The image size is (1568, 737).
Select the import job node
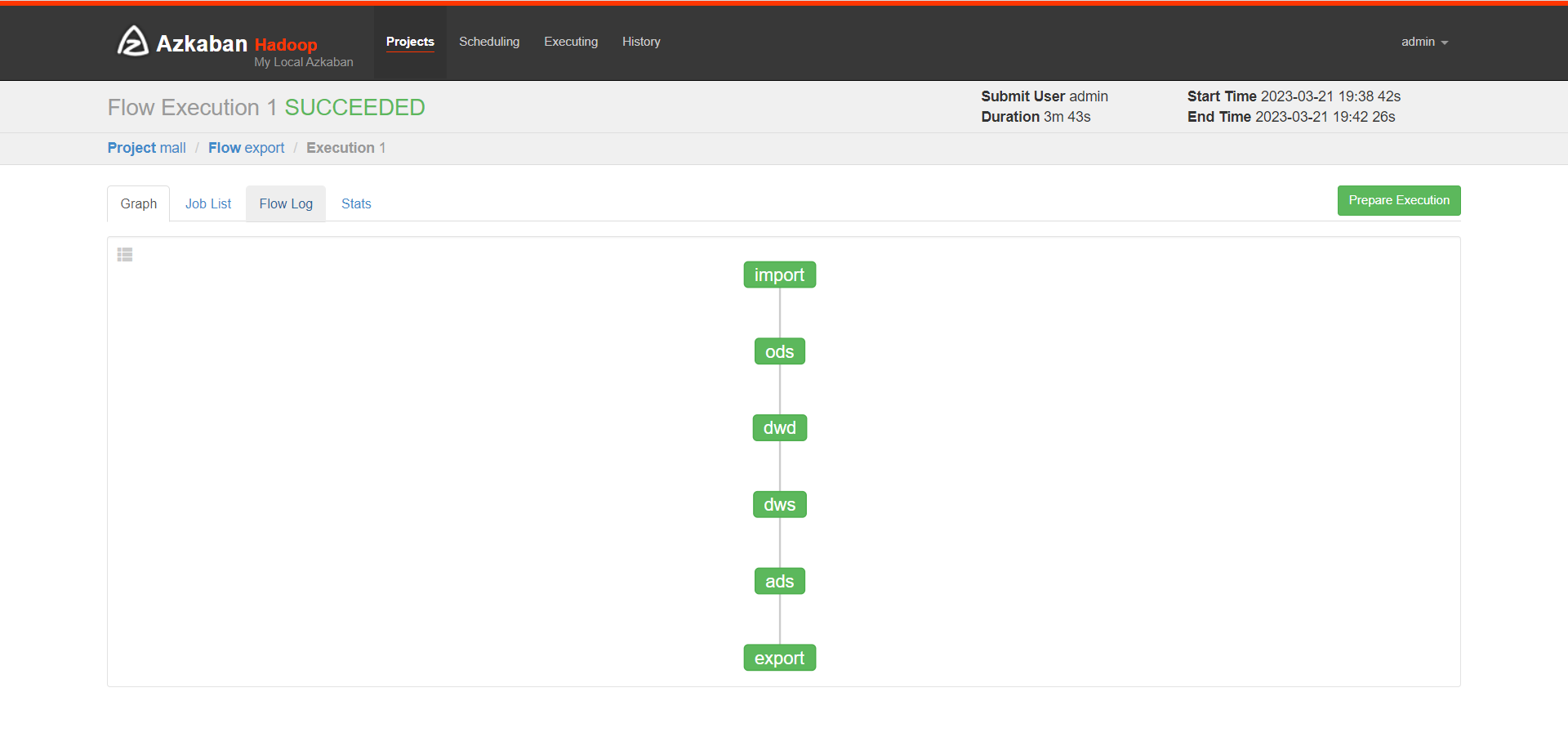(x=780, y=275)
